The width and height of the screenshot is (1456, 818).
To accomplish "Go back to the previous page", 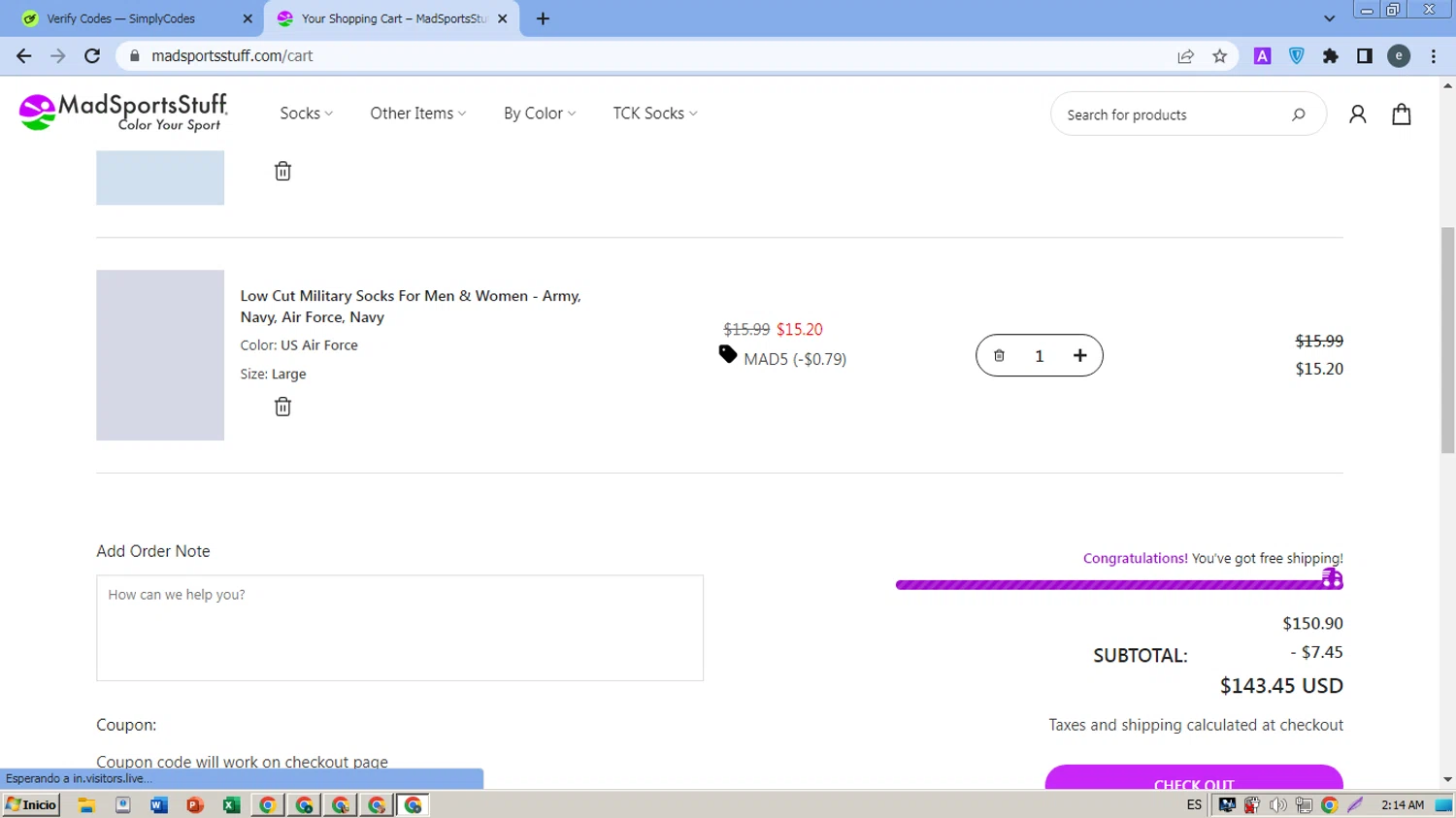I will click(23, 56).
